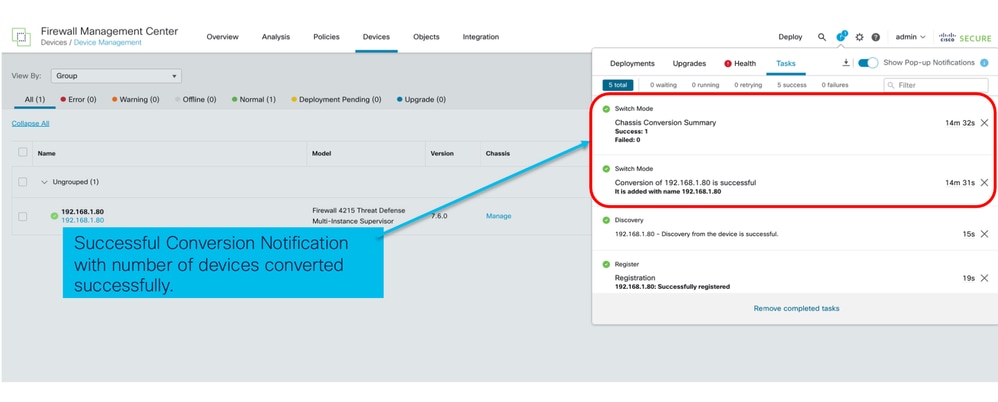Click green status icon of Register task
The height and width of the screenshot is (402, 998).
(606, 264)
